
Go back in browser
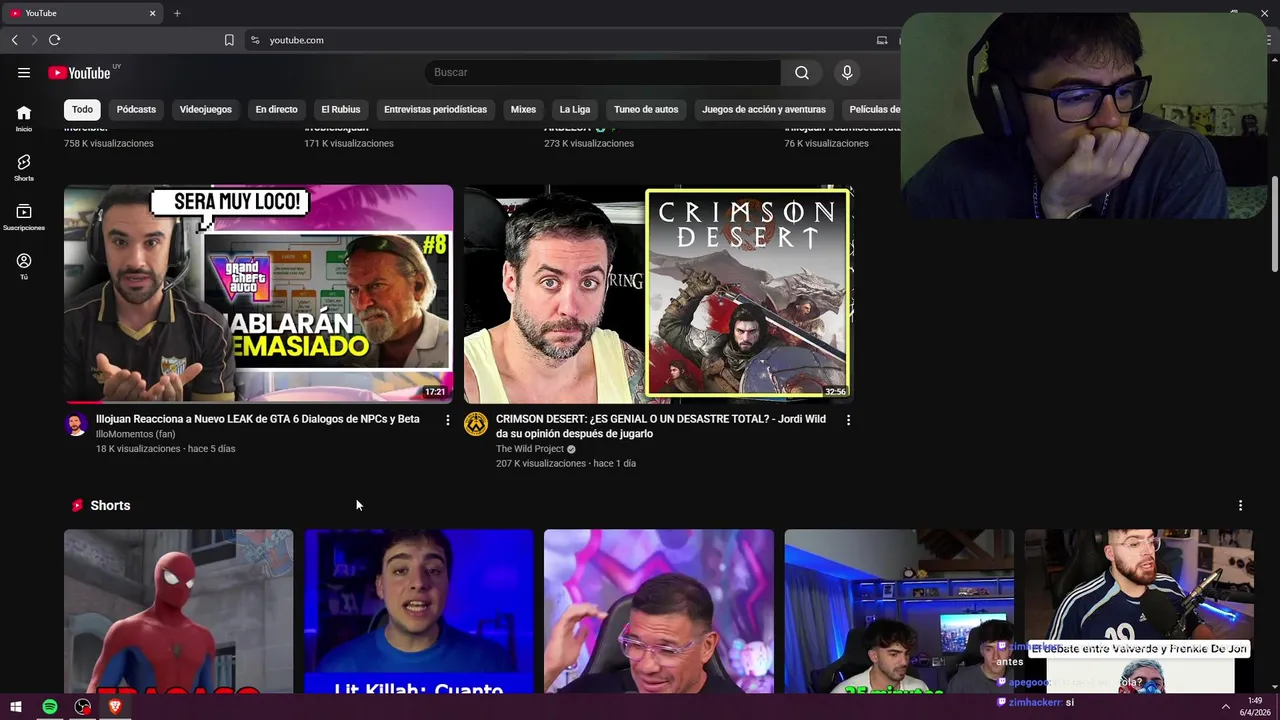point(14,40)
